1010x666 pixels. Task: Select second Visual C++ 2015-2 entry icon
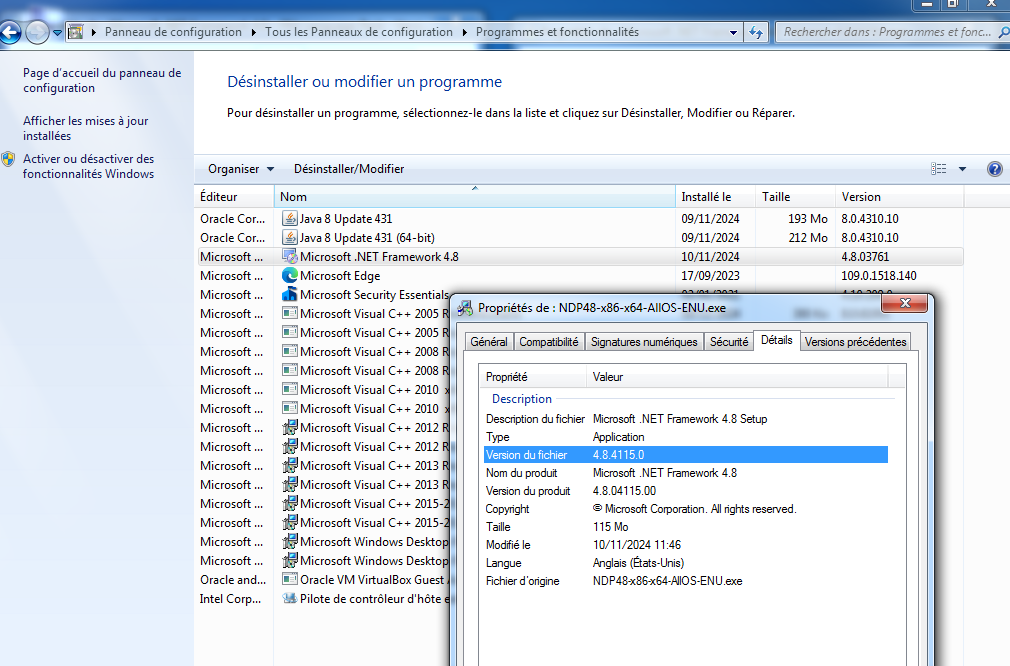pos(290,522)
